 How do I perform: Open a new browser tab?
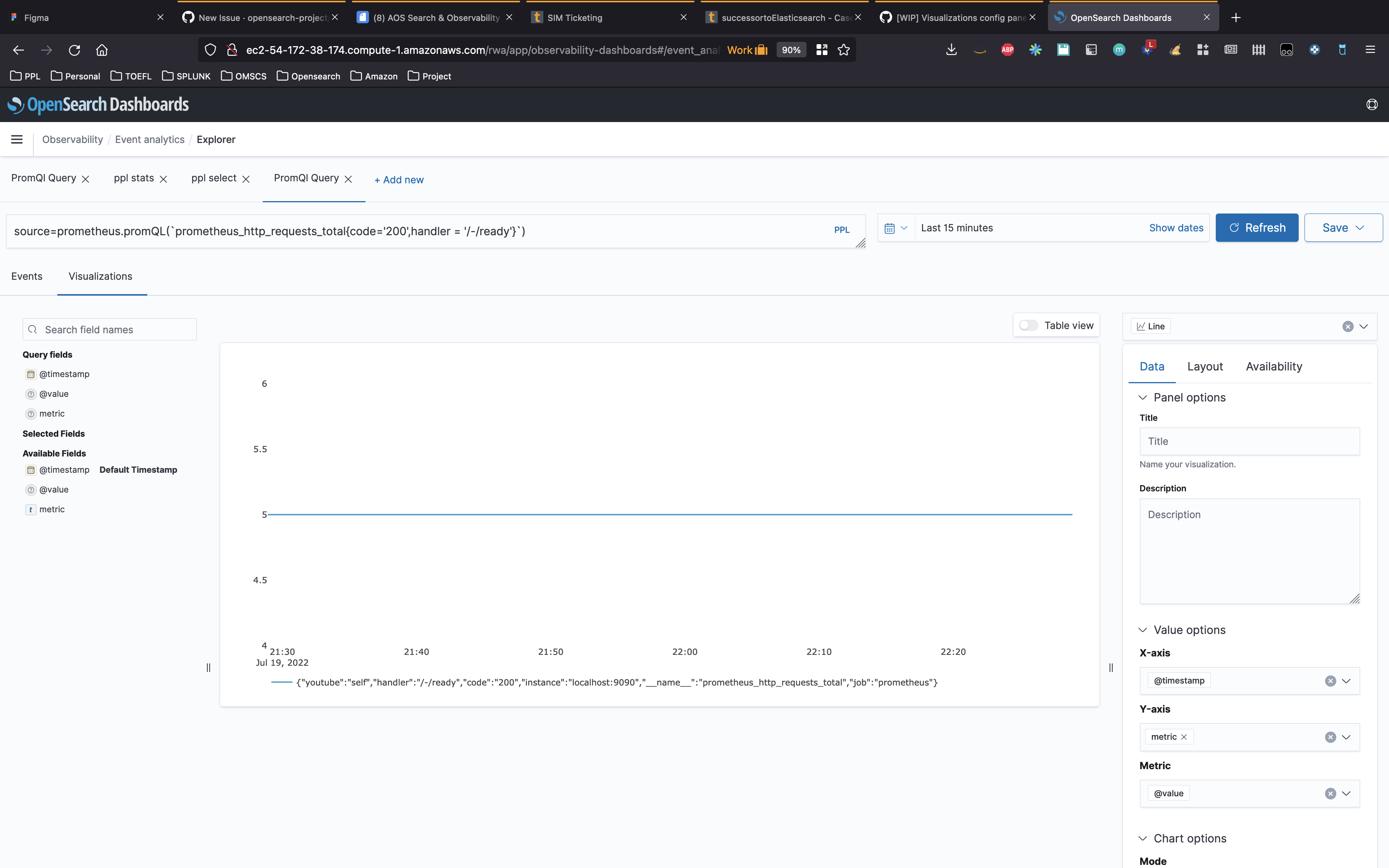click(1236, 18)
